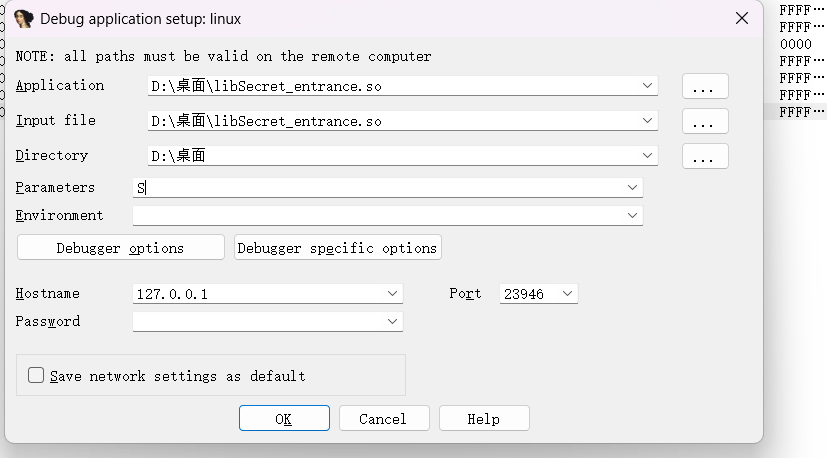Browse for Directory with ellipsis button

click(705, 157)
